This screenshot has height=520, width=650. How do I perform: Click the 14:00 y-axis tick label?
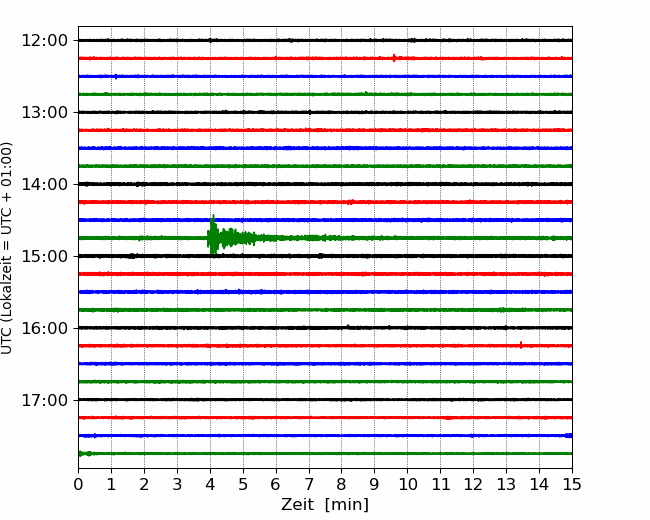pyautogui.click(x=45, y=185)
